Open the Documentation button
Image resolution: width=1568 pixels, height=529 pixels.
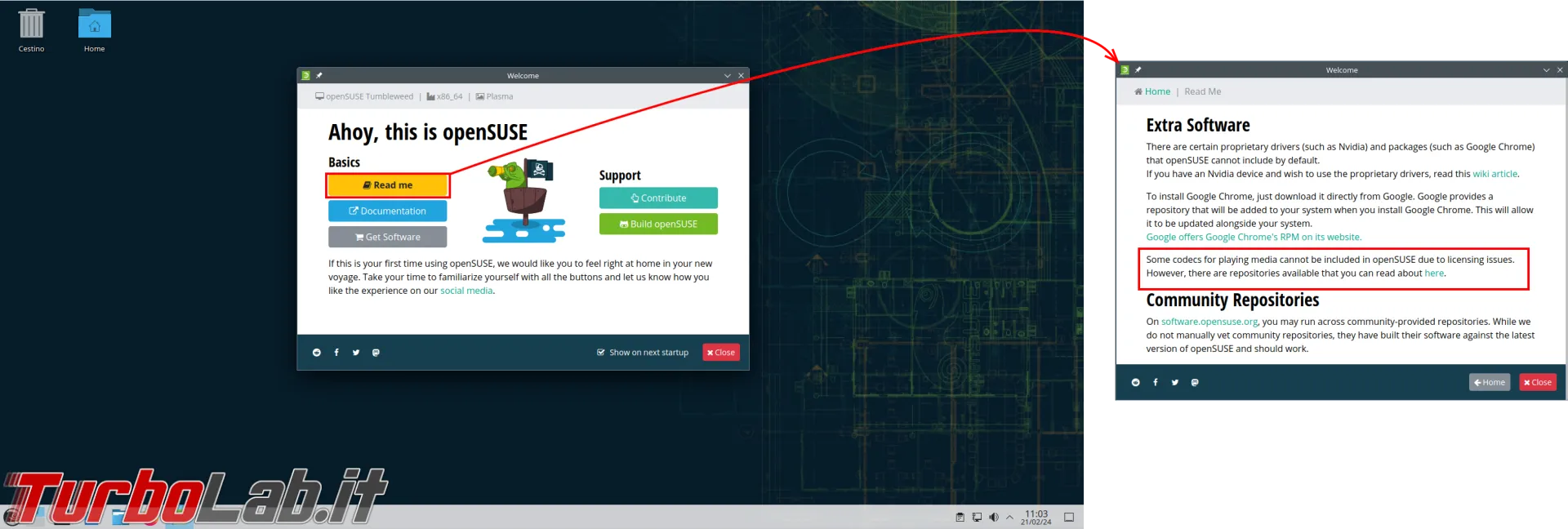click(x=388, y=211)
